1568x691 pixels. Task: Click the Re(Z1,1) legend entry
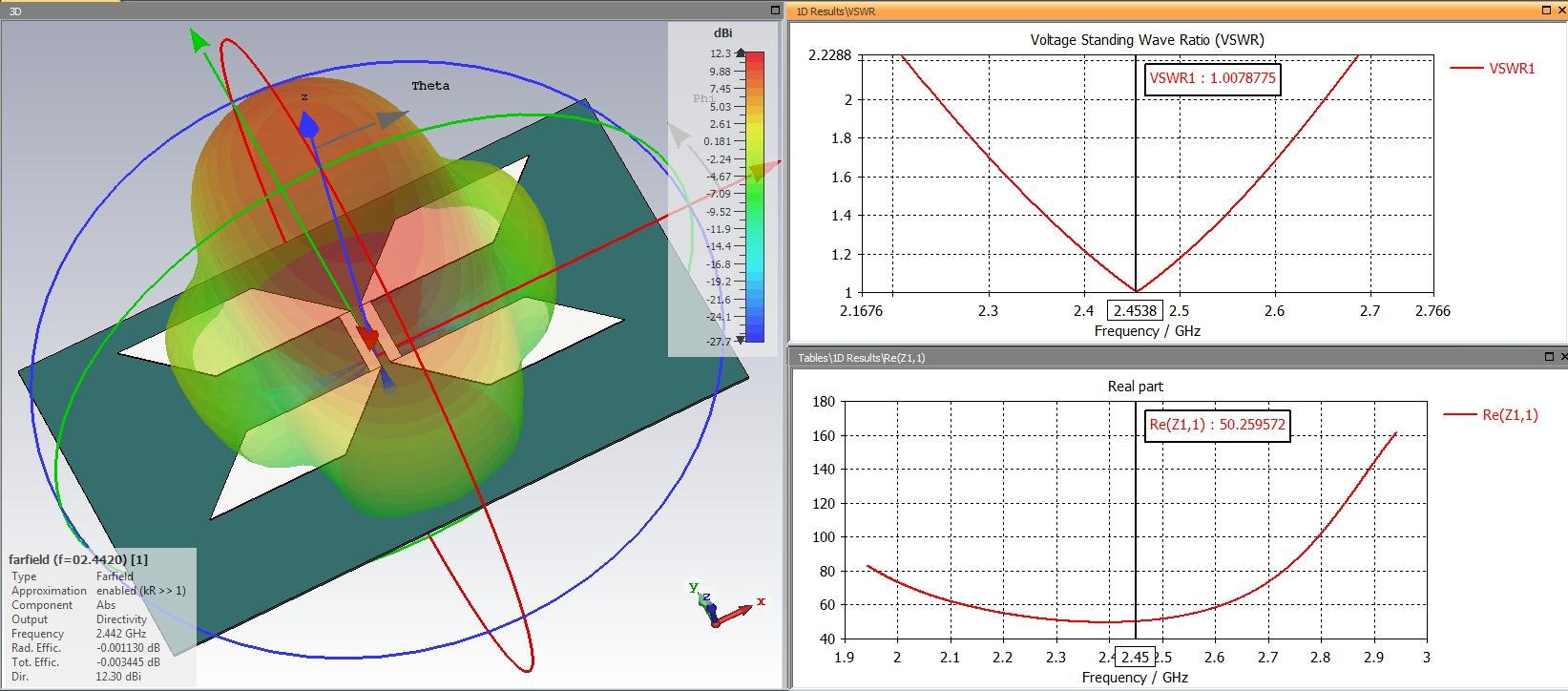click(x=1491, y=414)
